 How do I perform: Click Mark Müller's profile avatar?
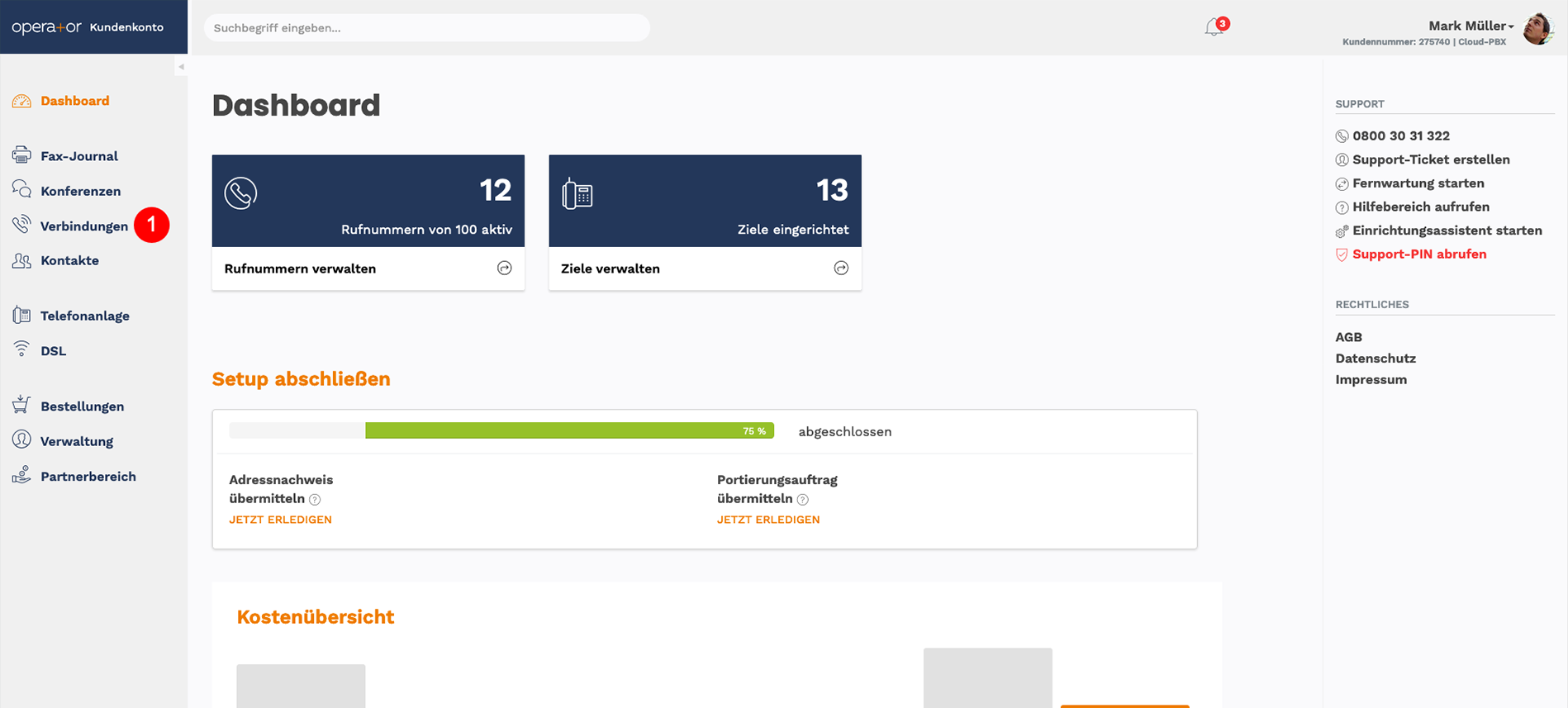1538,29
